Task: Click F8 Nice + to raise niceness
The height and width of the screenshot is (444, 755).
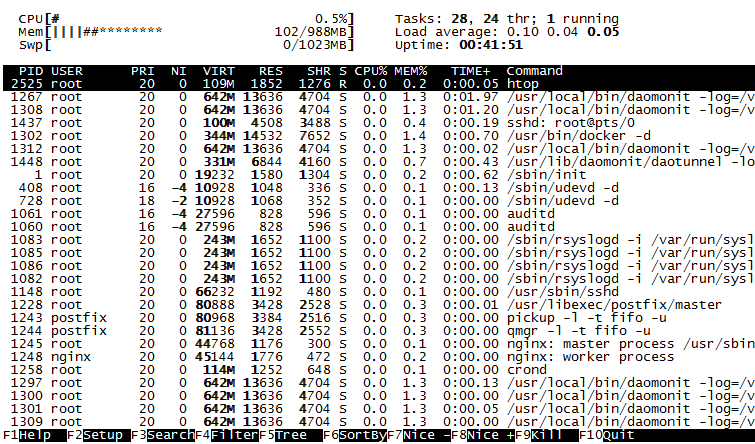Action: coord(490,436)
